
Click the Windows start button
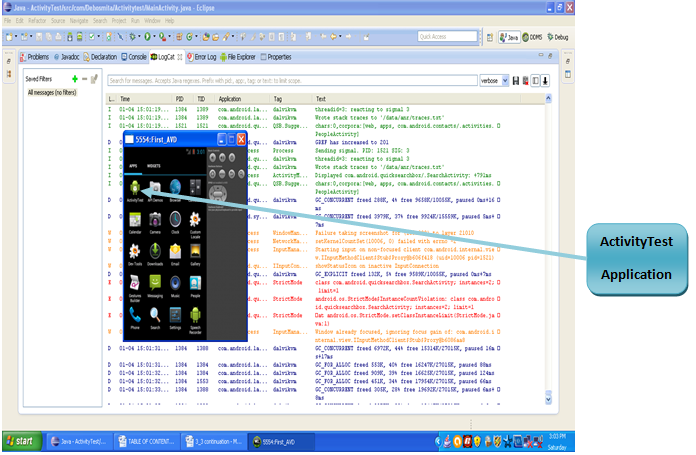pos(21,441)
